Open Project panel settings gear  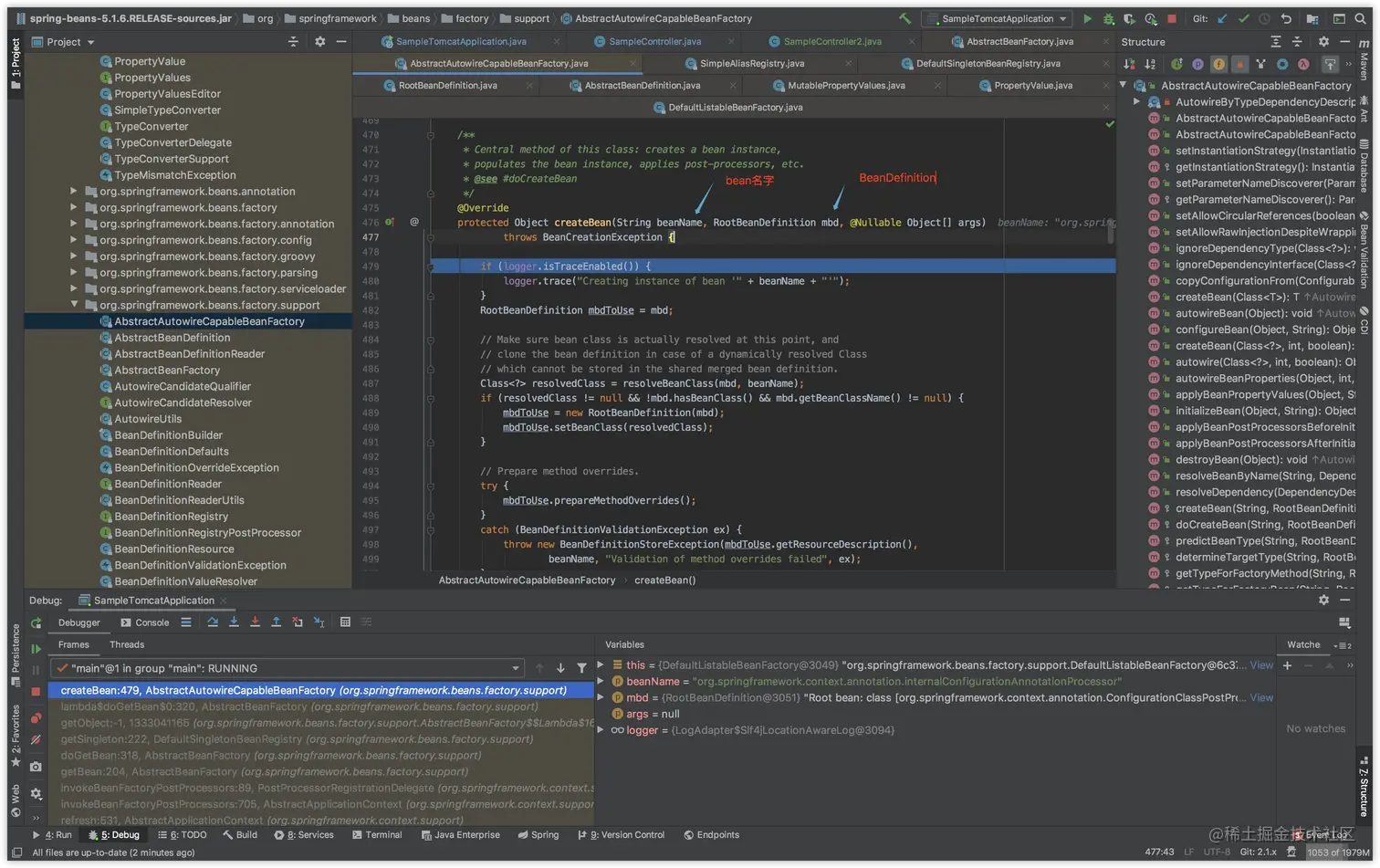319,42
